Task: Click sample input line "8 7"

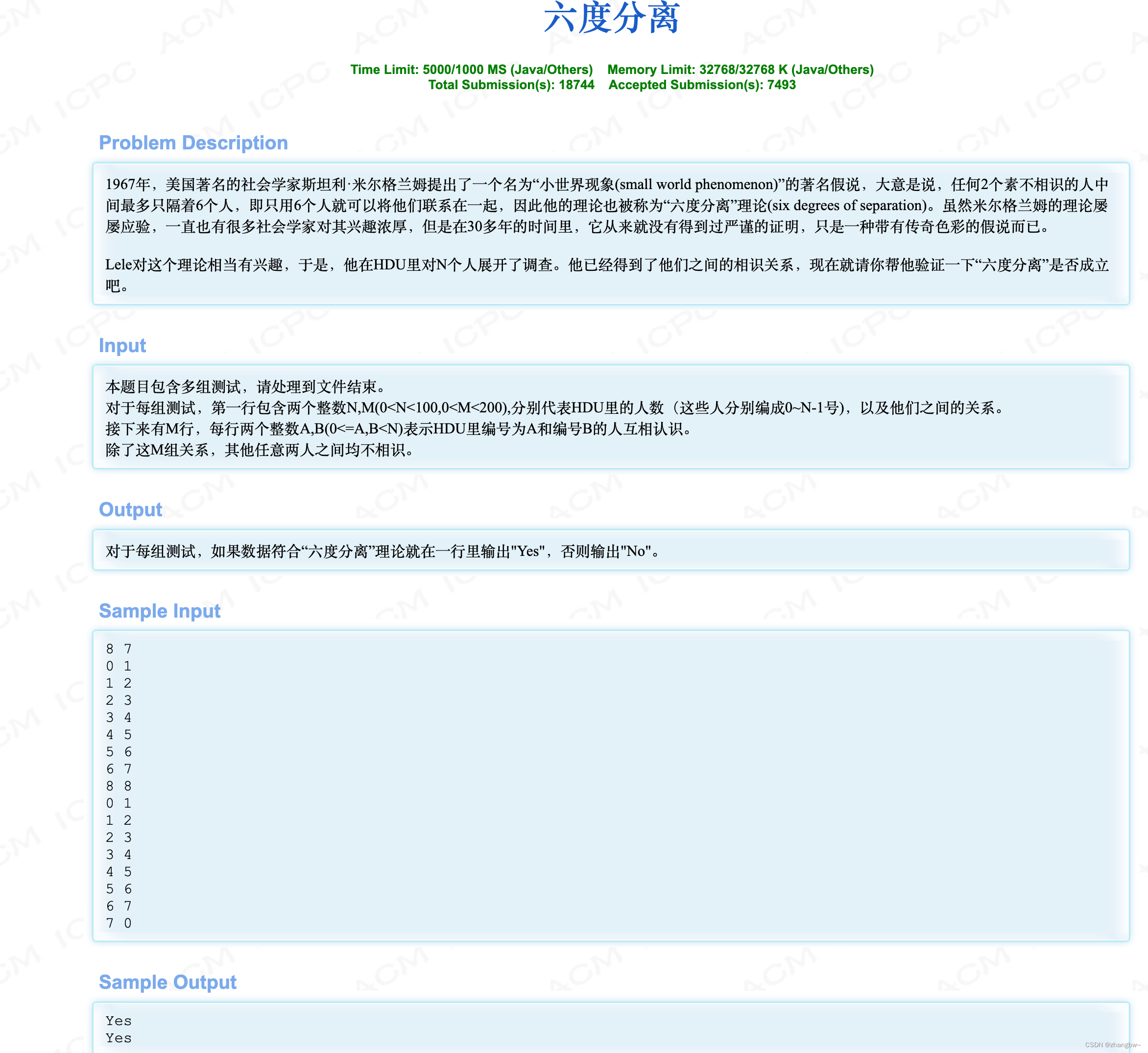Action: [x=119, y=649]
